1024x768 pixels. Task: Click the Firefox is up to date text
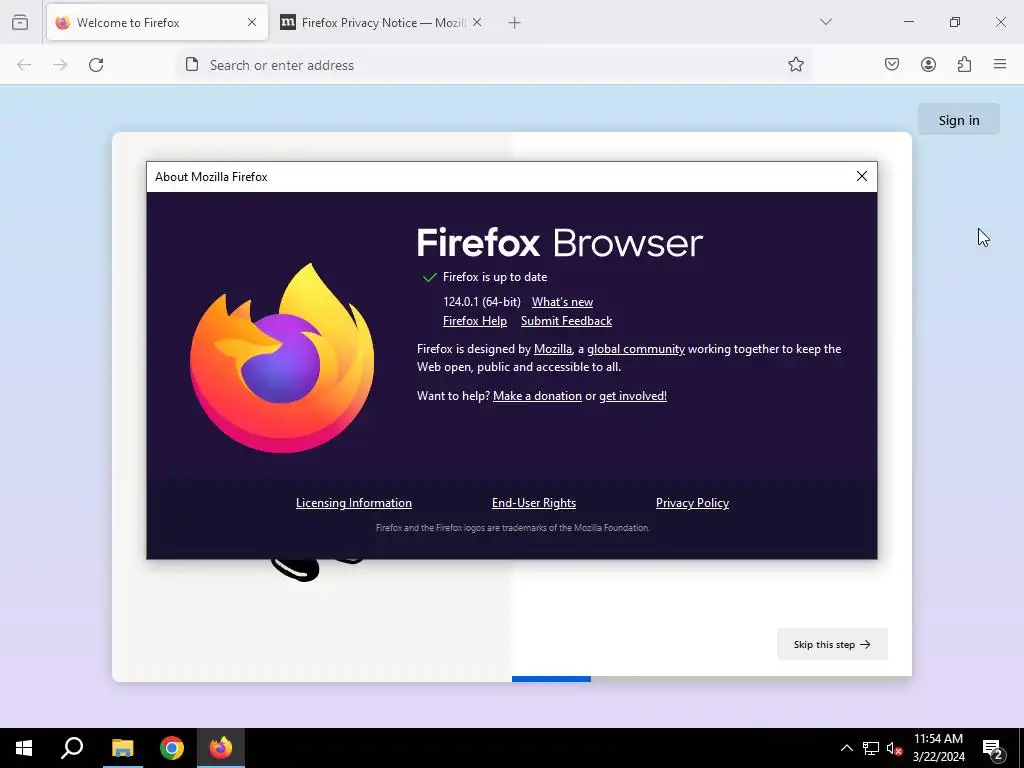[x=495, y=277]
